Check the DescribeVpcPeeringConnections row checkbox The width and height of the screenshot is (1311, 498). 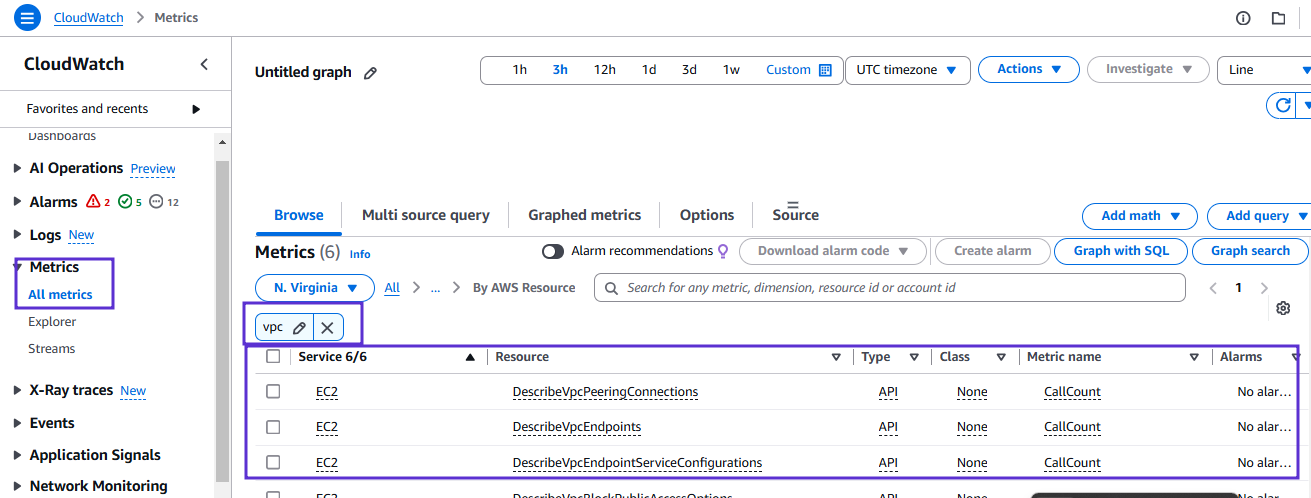pos(273,392)
